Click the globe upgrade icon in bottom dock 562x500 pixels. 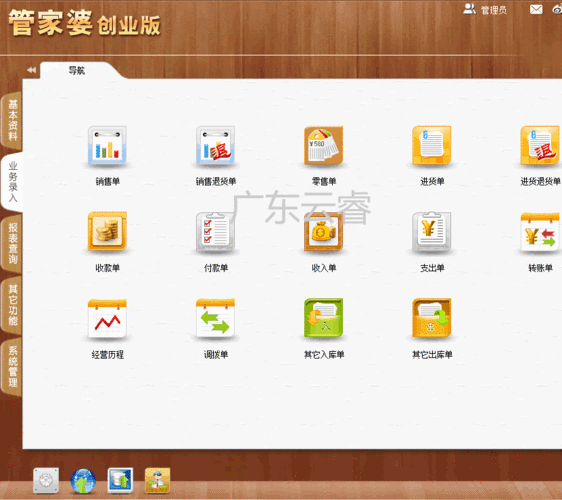click(x=83, y=481)
